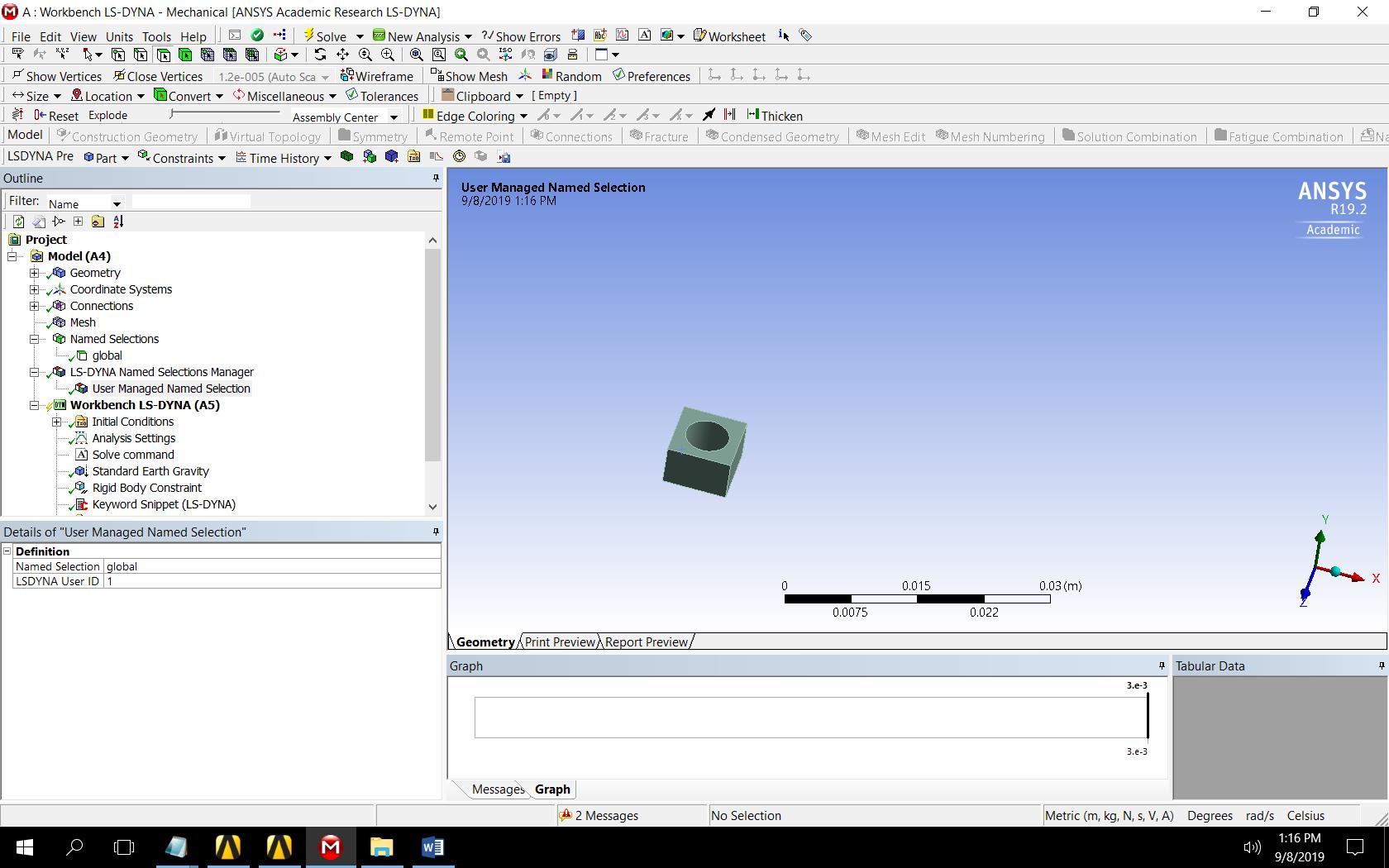
Task: Select Body selection filter icon
Action: [x=185, y=55]
